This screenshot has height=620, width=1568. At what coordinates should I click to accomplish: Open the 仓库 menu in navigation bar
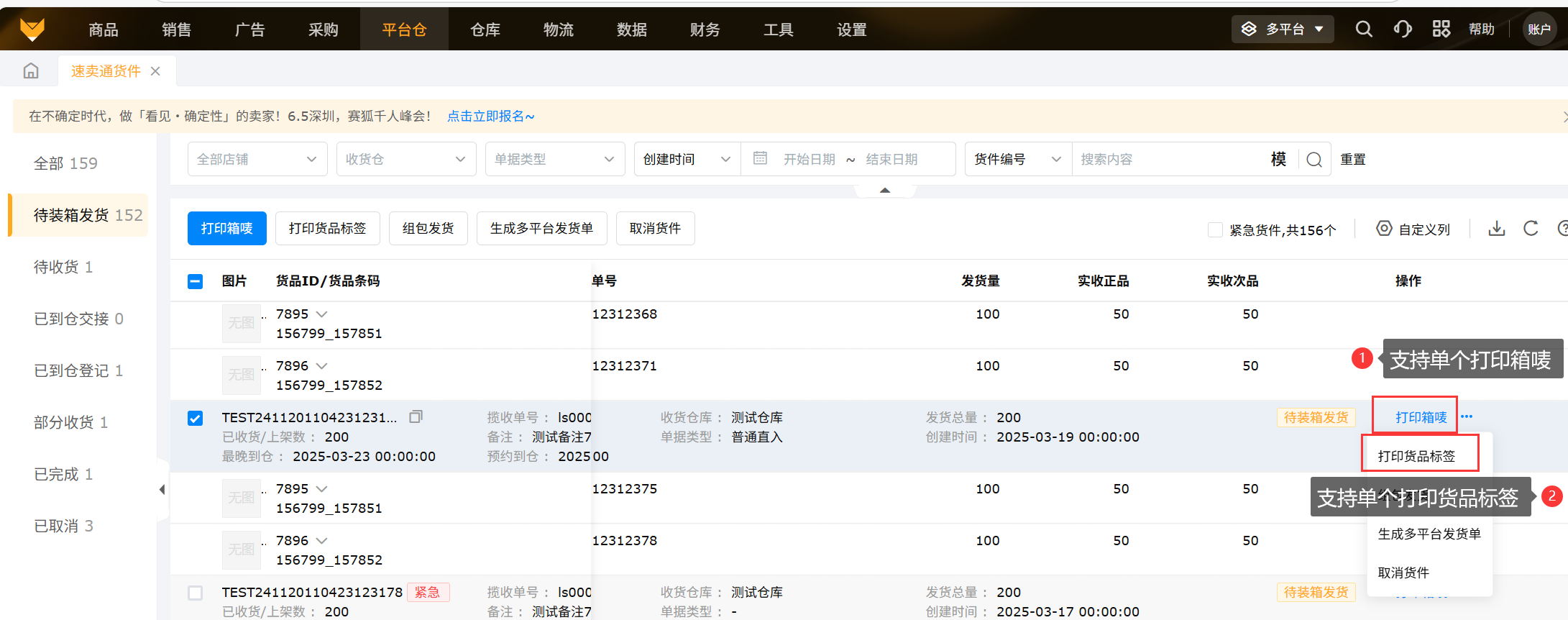485,29
